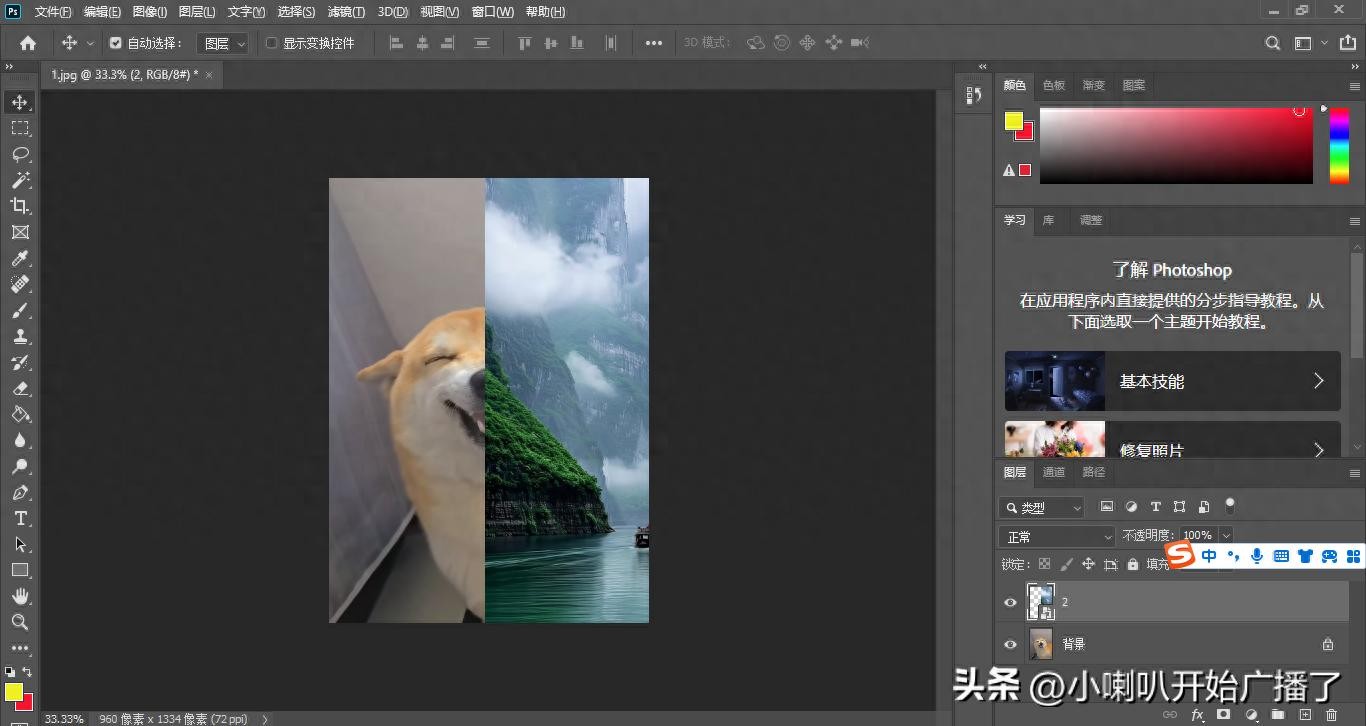Select the Zoom tool
Screen dimensions: 1366x726
click(20, 622)
